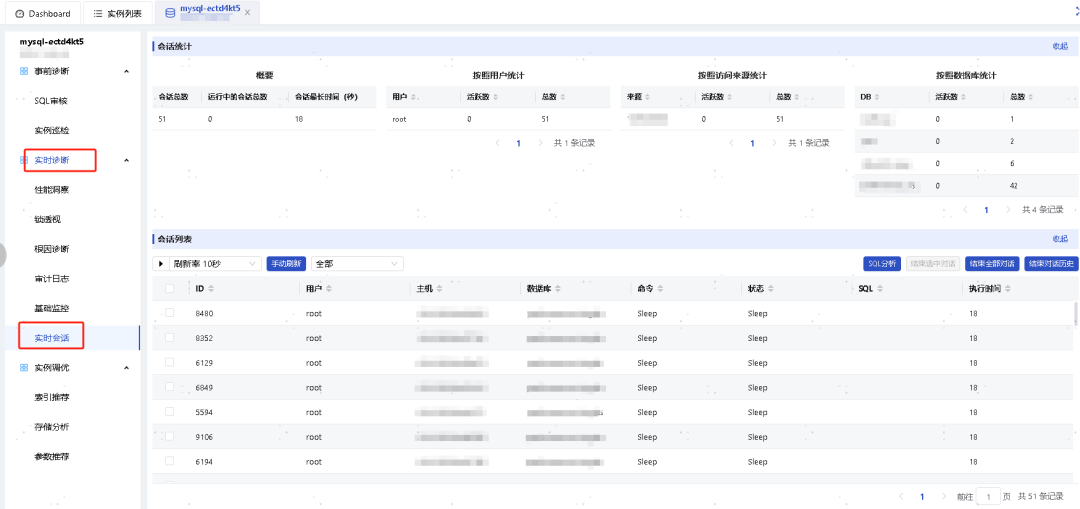The width and height of the screenshot is (1080, 509).
Task: Click the 实例列表 list icon
Action: (x=98, y=14)
